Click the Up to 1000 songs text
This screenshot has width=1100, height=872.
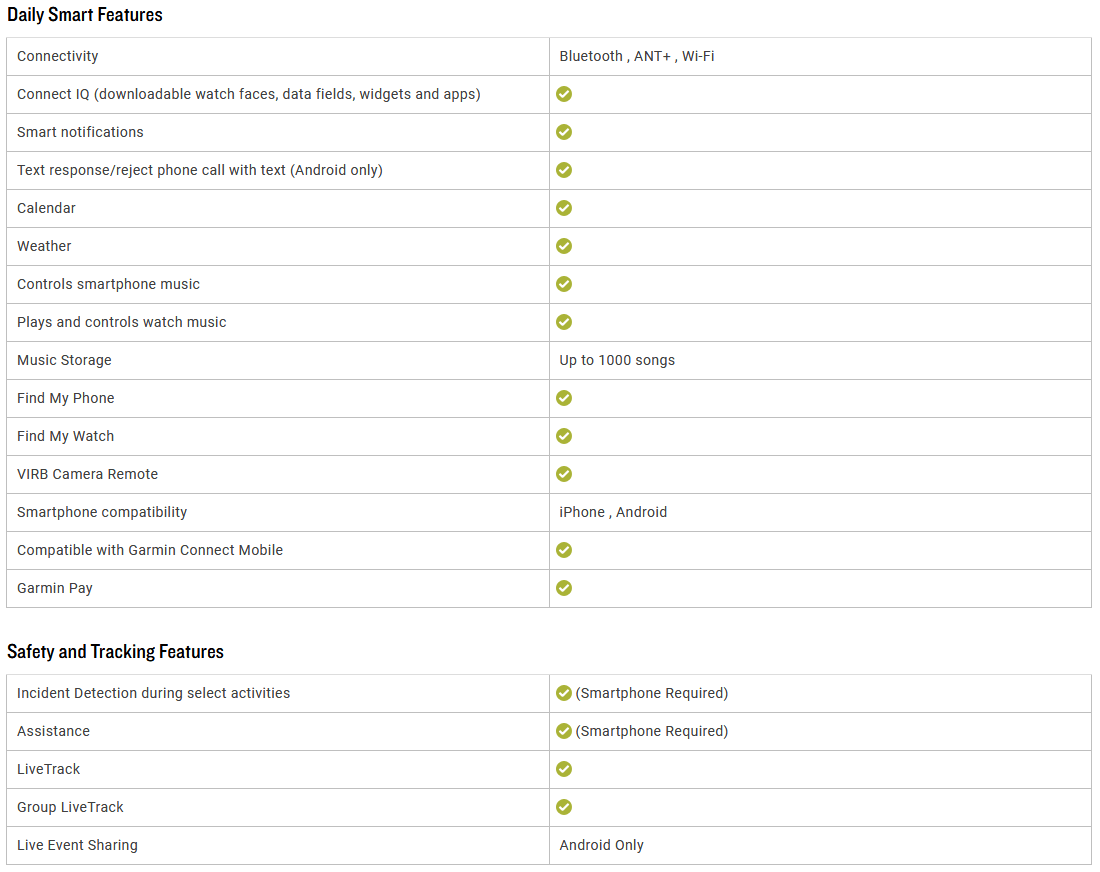point(617,360)
